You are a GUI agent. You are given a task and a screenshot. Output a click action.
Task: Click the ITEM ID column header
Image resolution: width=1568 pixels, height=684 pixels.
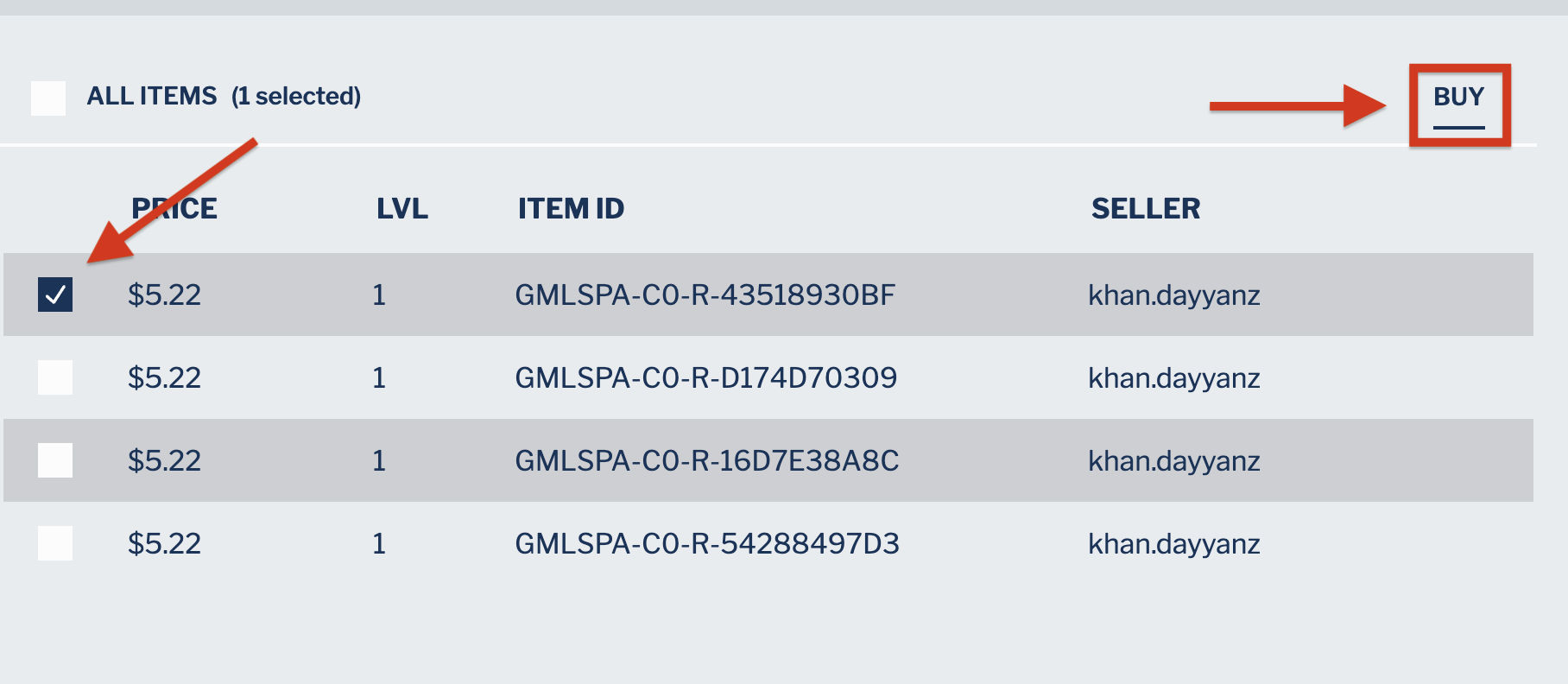[571, 208]
